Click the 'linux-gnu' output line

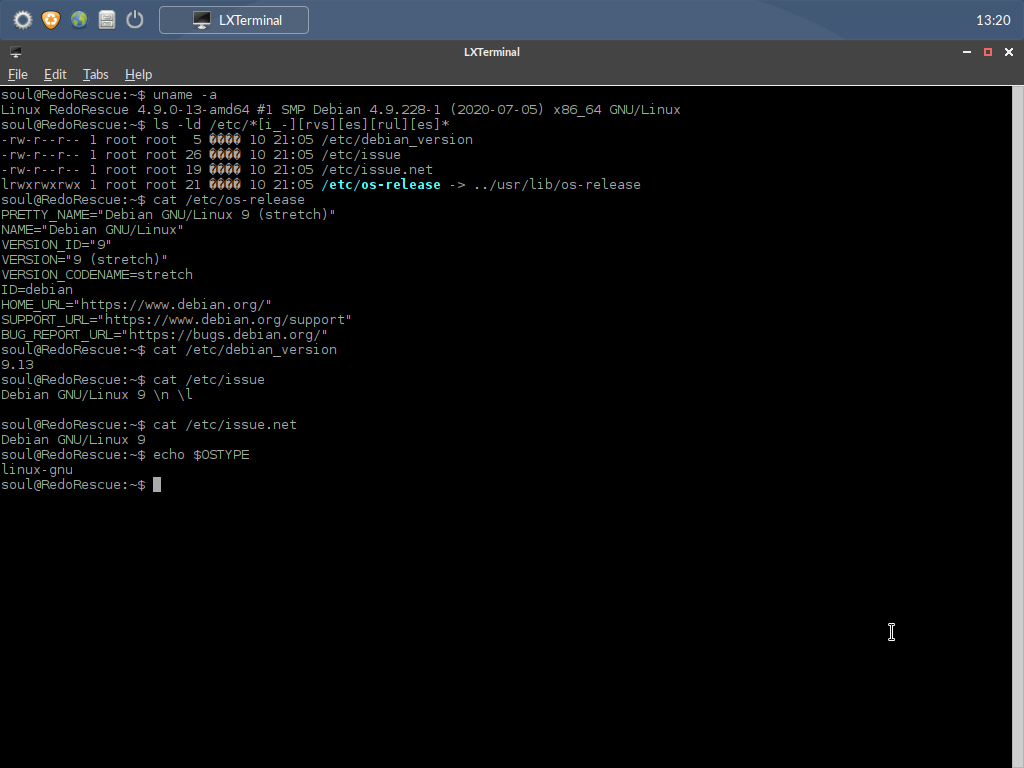click(37, 470)
